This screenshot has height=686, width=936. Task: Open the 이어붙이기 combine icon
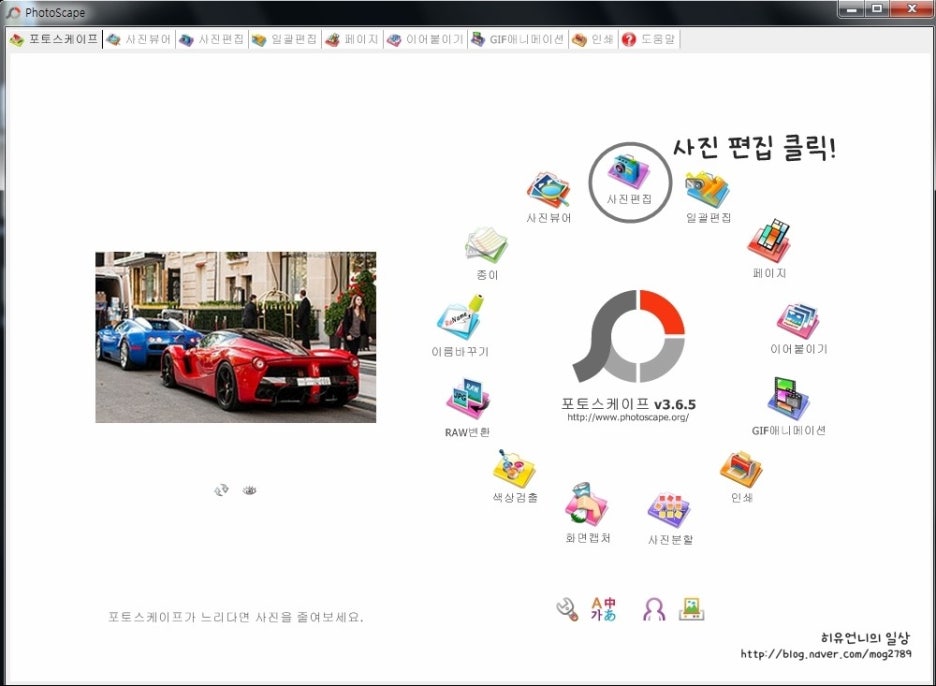[798, 328]
